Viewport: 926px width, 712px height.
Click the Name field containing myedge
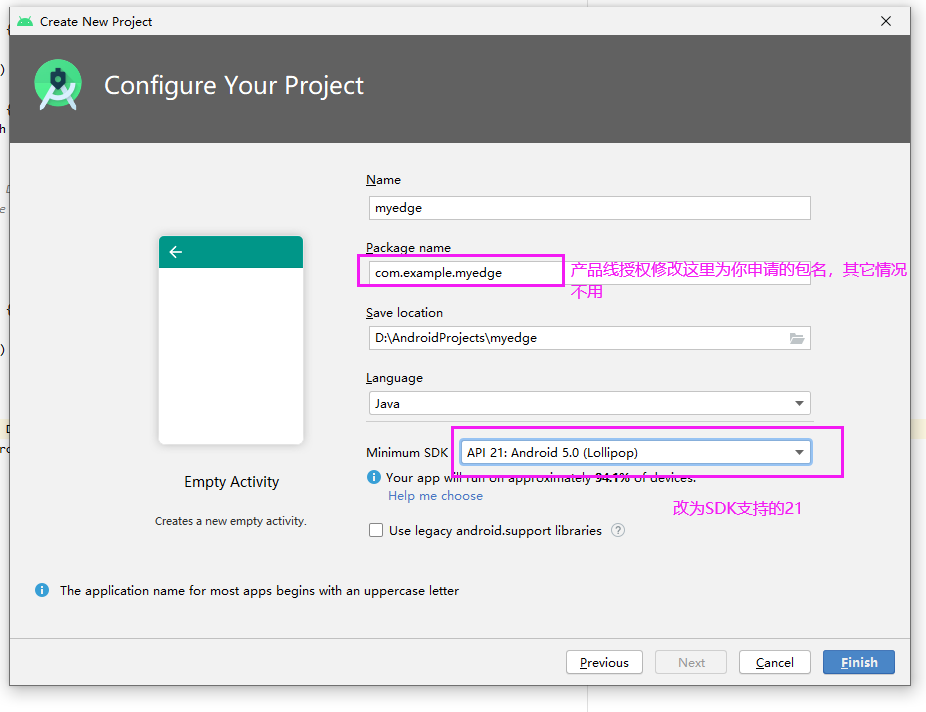click(x=589, y=208)
